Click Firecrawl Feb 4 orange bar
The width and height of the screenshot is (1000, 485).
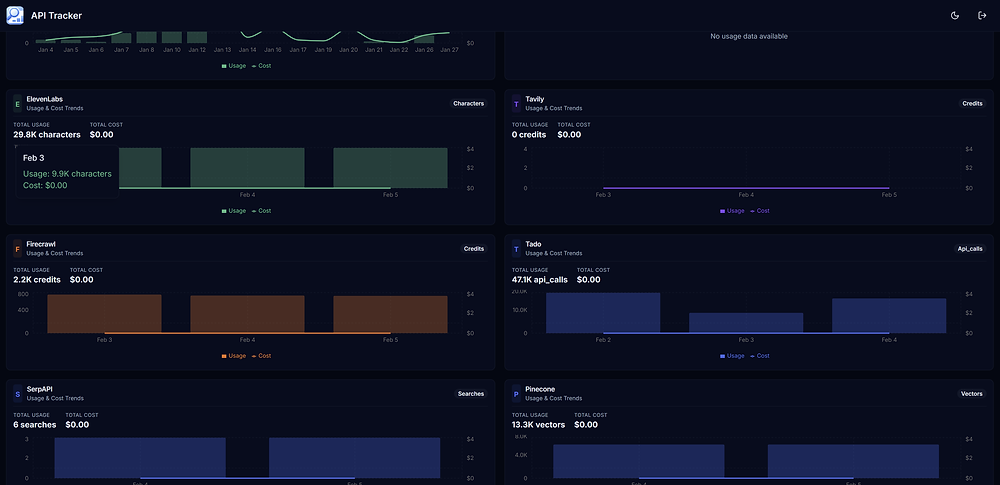pos(247,314)
